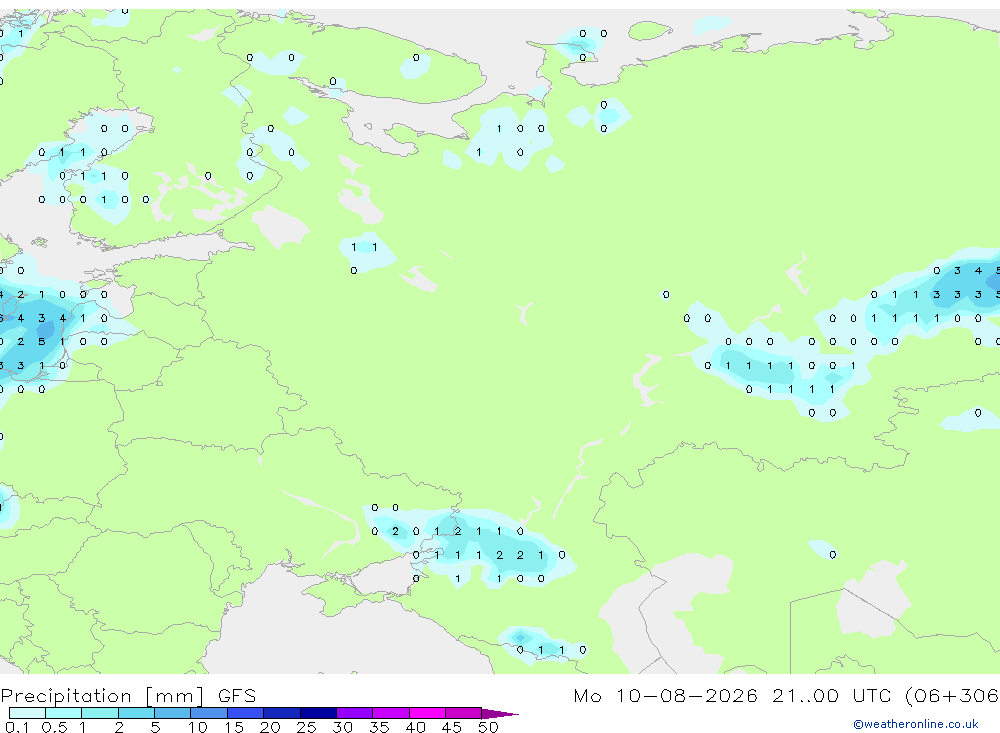Click the legend value '50'
Viewport: 1000px width, 733px height.
point(488,727)
